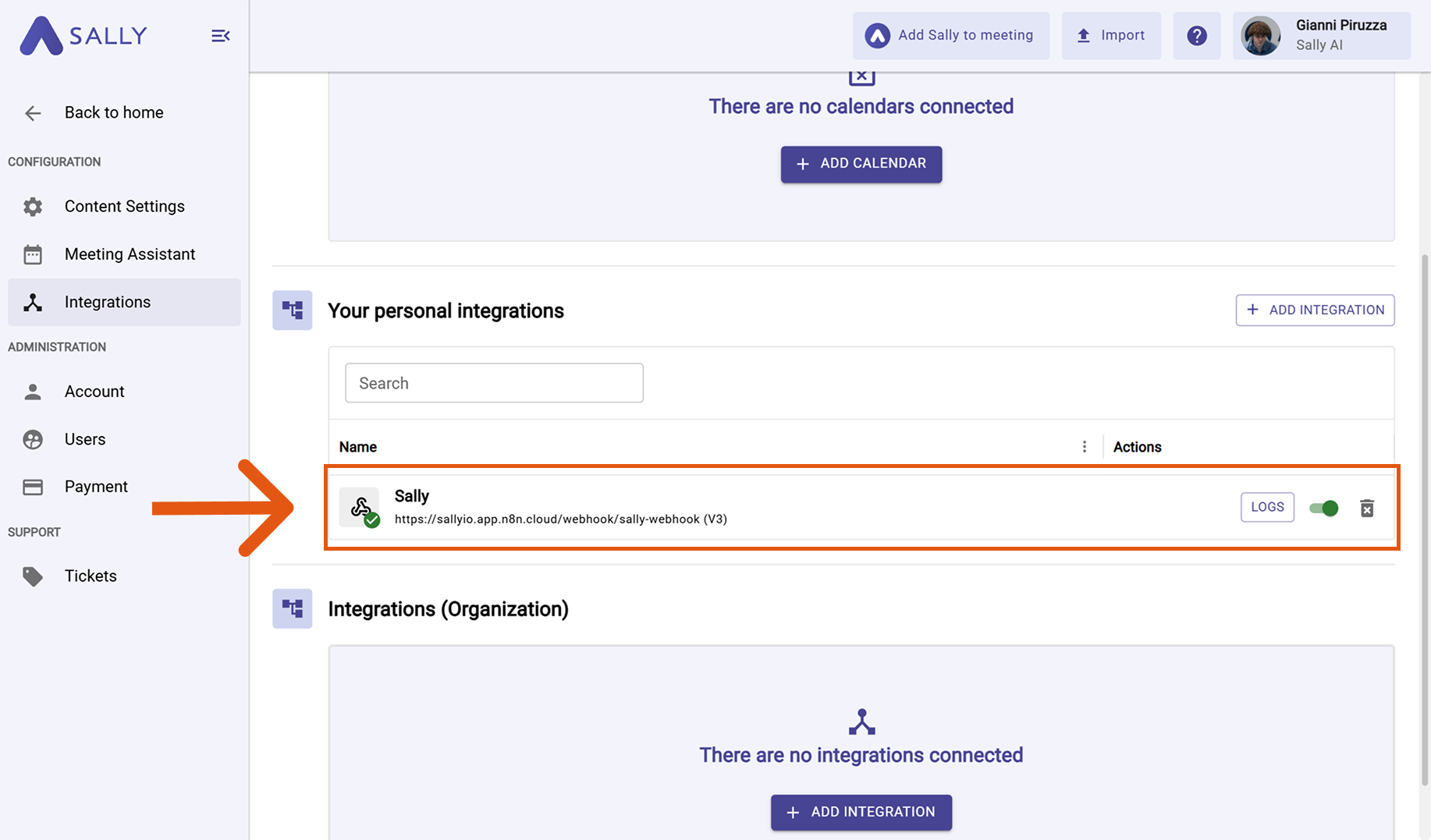Open Account administration page

point(124,392)
